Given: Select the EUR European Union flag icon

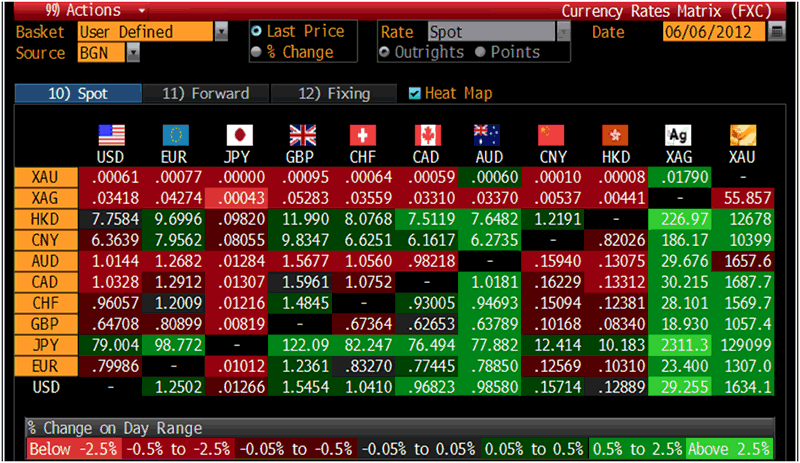Looking at the screenshot, I should (x=175, y=135).
